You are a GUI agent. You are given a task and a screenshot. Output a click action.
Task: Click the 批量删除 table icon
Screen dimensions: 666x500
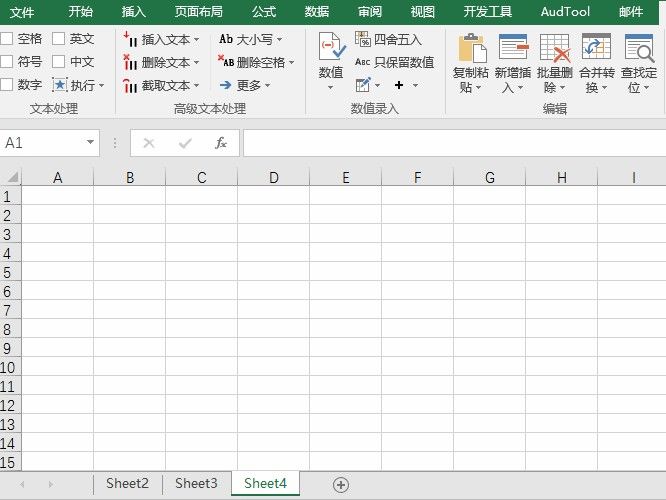point(555,48)
